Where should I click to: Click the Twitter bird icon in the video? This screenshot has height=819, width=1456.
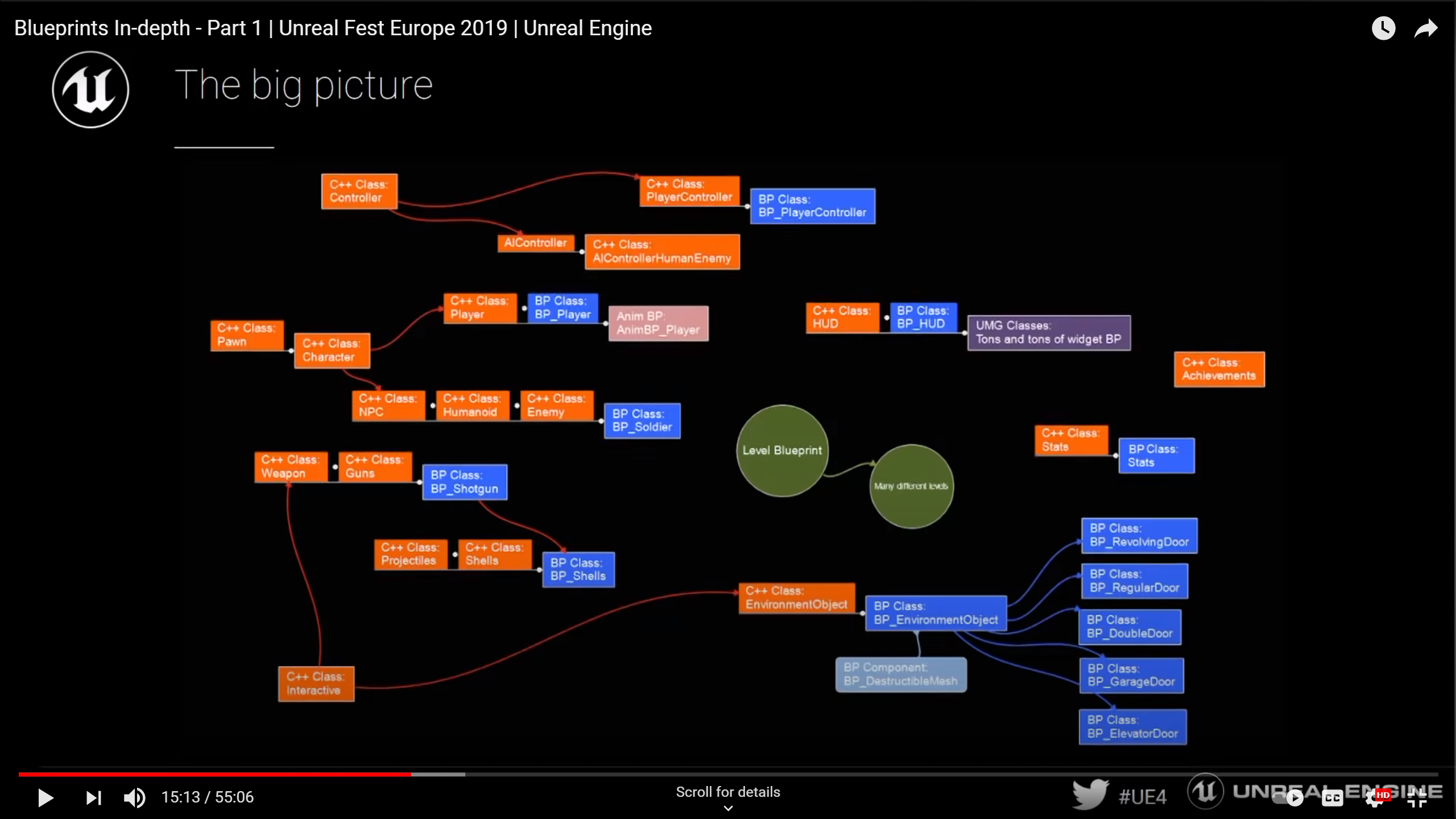pos(1090,795)
